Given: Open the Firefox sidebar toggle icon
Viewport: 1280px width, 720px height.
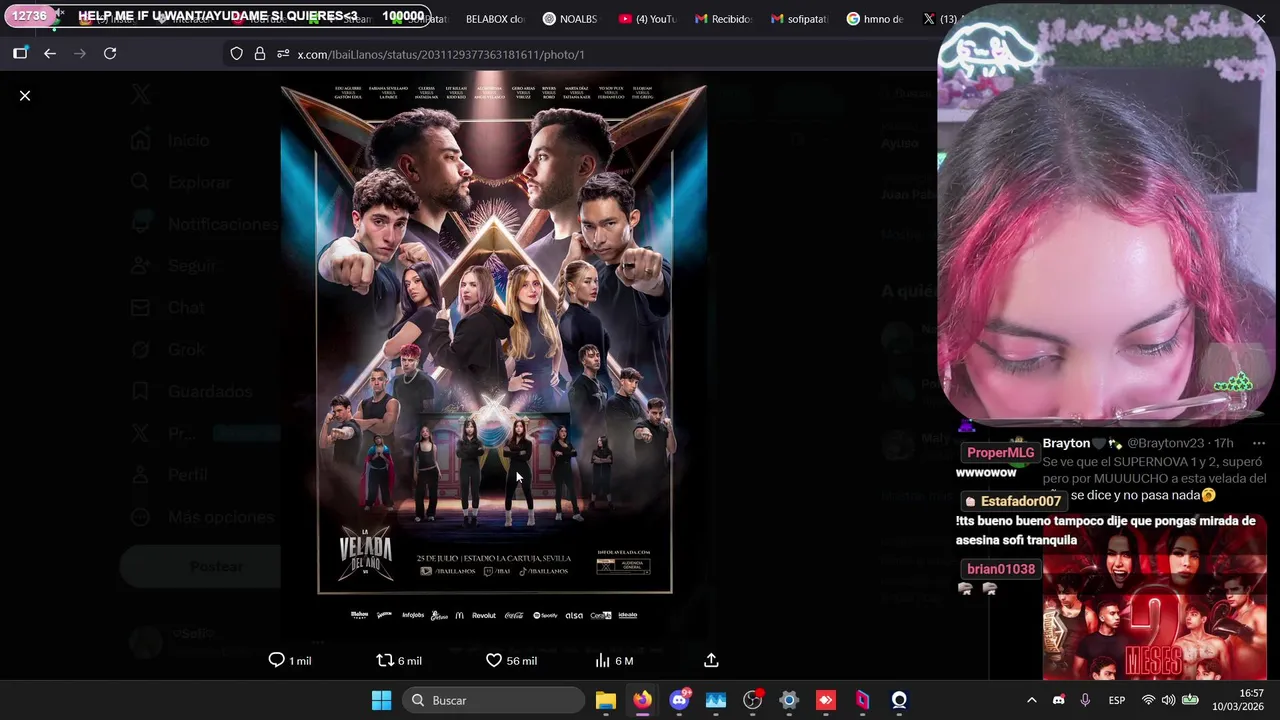Looking at the screenshot, I should [x=20, y=54].
